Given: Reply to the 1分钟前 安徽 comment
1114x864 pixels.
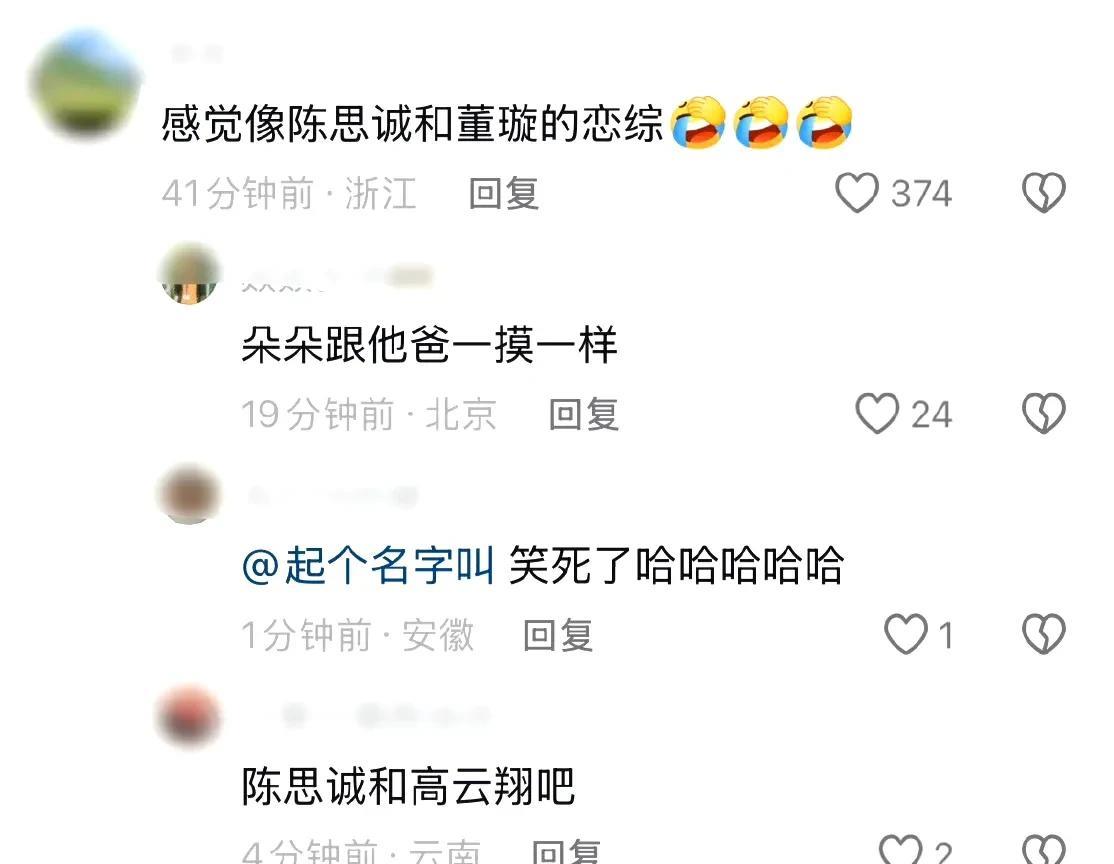Looking at the screenshot, I should pyautogui.click(x=558, y=634).
